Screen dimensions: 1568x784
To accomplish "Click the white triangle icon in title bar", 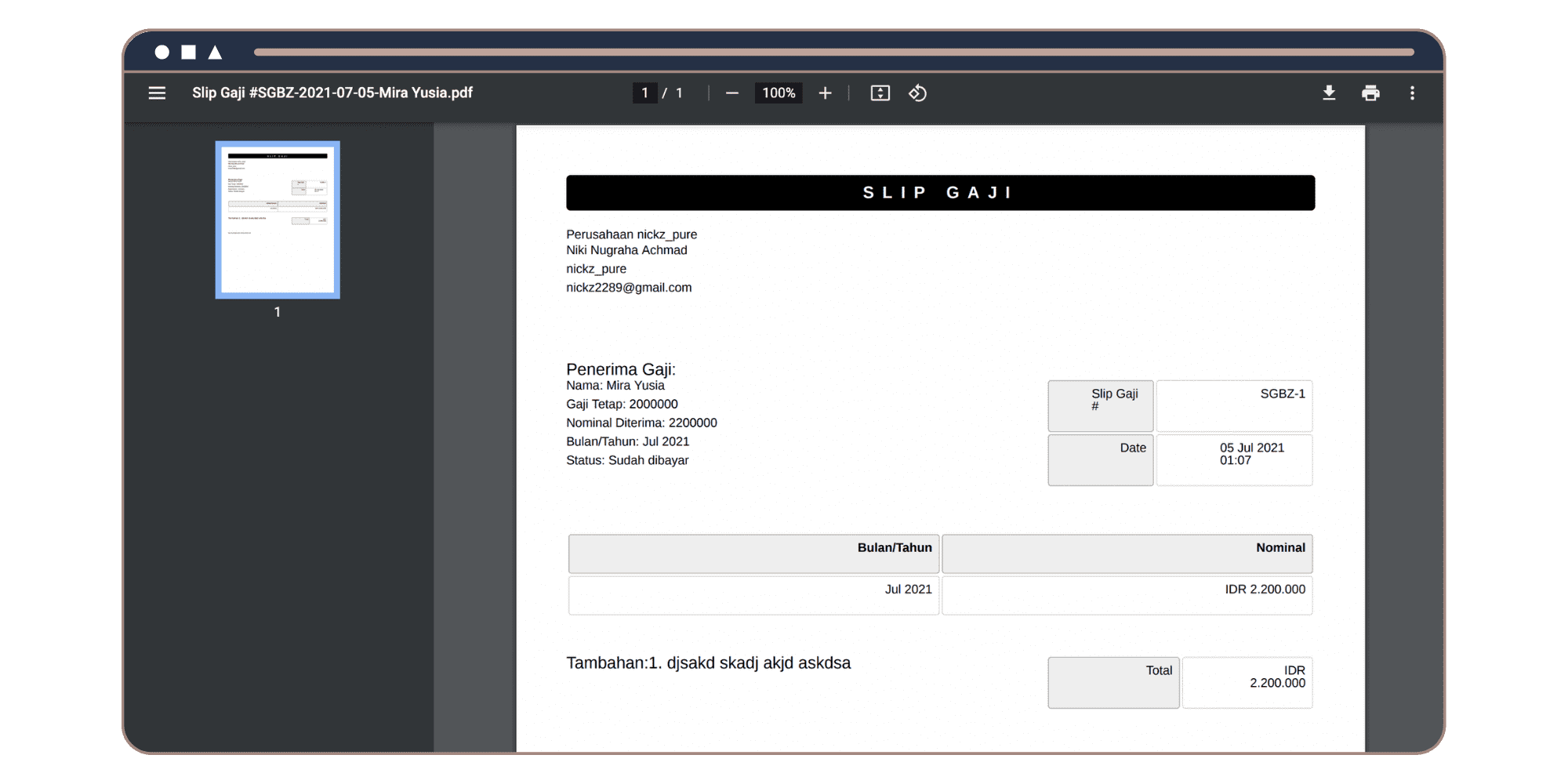I will tap(215, 53).
